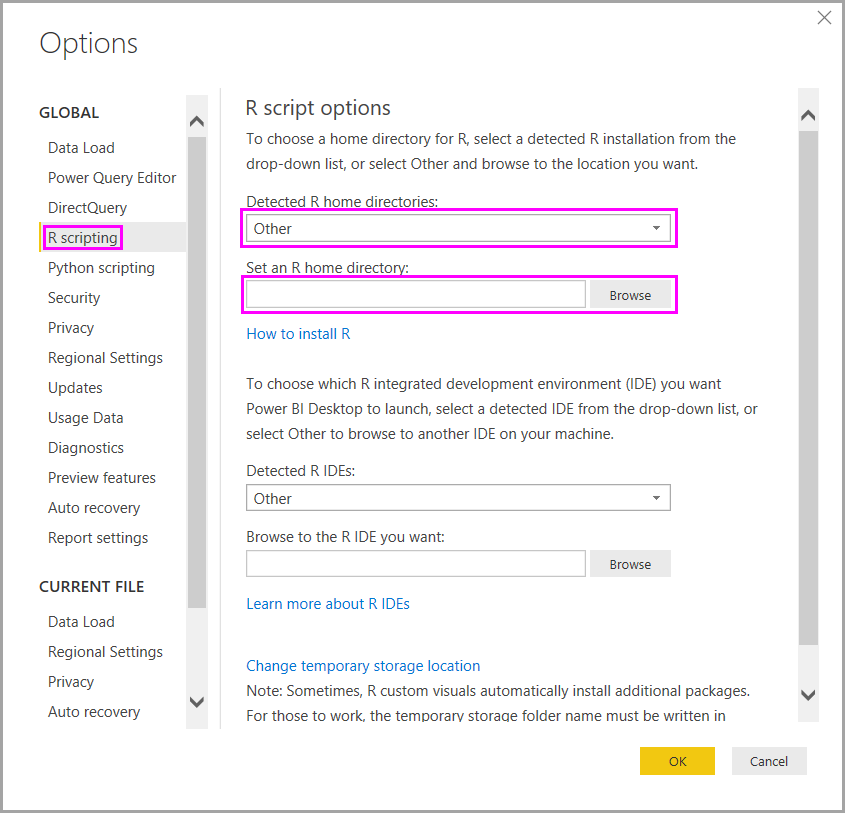Click Browse for the R home directory
The height and width of the screenshot is (813, 845).
[x=630, y=294]
